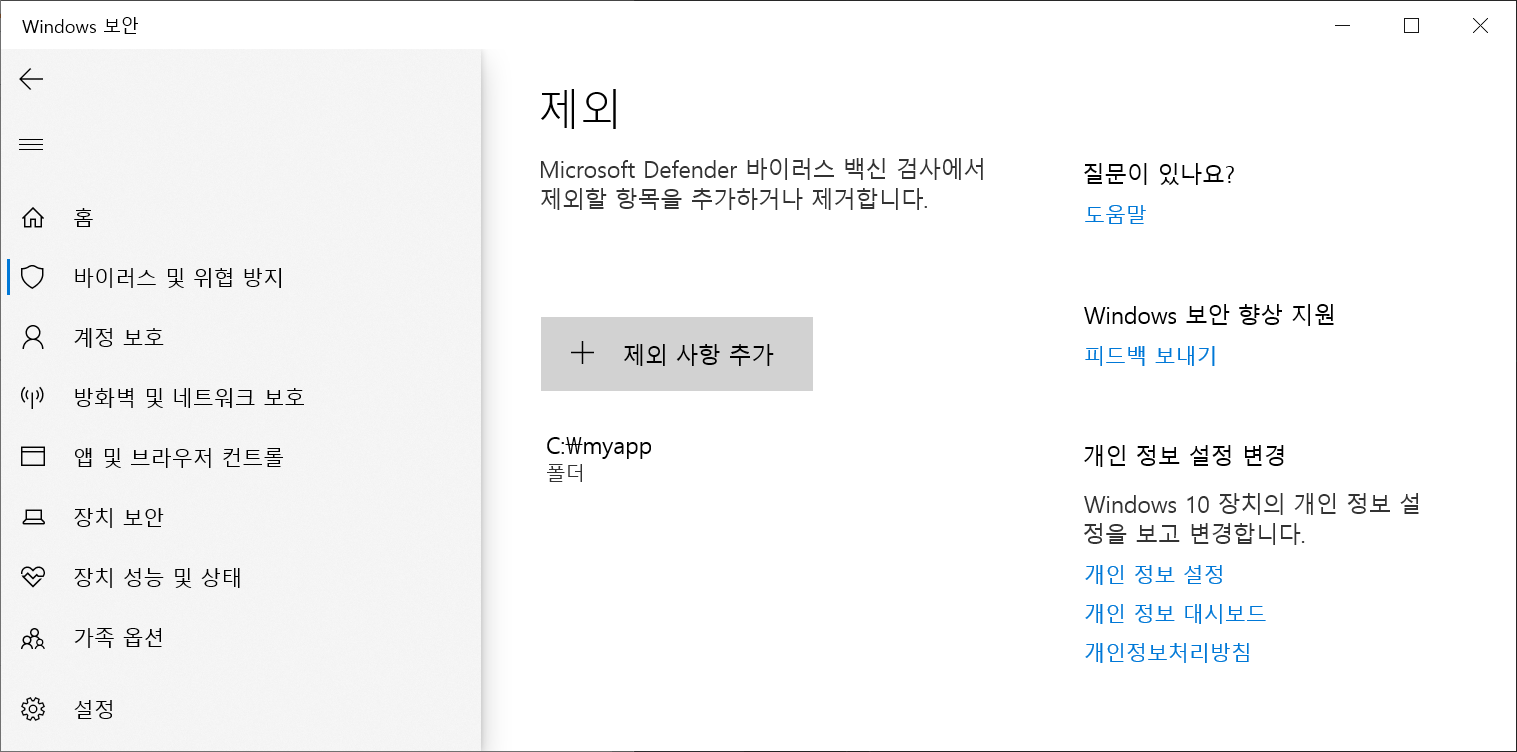Click the 폴더 label under C:\myapp

coord(565,473)
